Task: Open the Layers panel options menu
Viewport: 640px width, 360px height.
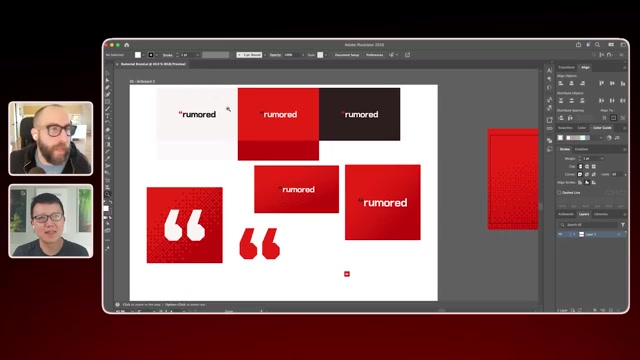Action: [x=624, y=214]
